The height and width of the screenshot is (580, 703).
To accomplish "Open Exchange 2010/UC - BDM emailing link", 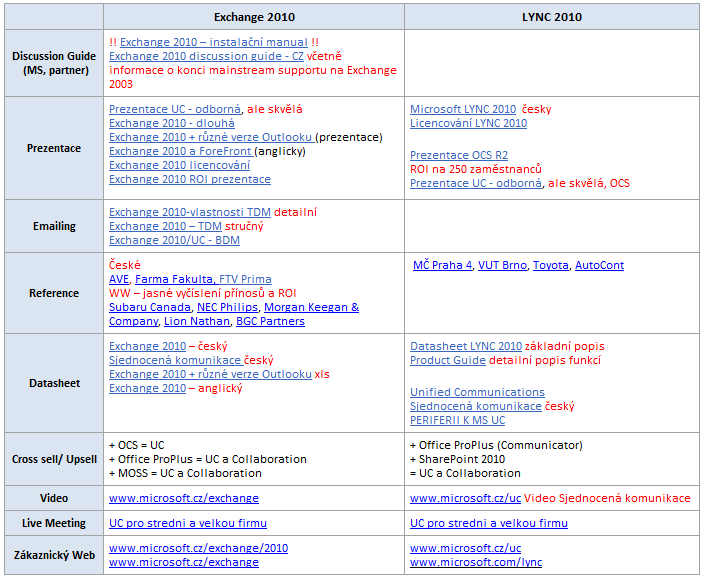I will tap(174, 240).
